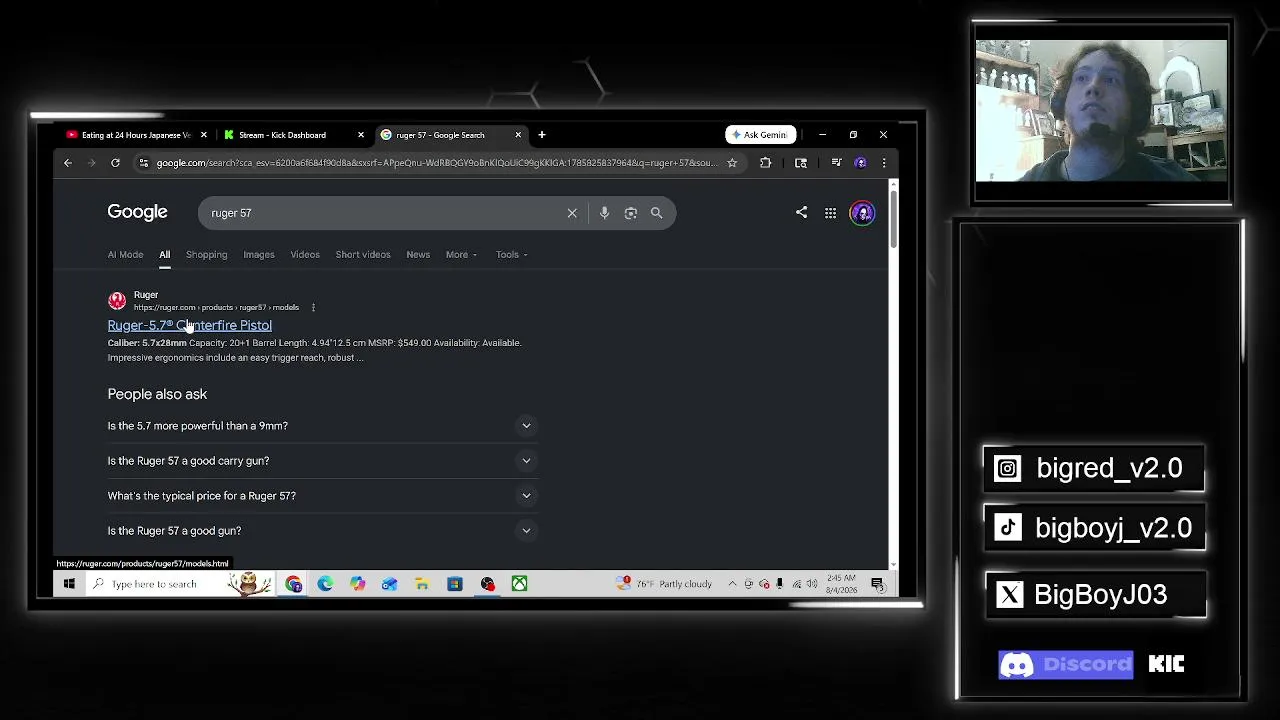
Task: Open a new browser tab
Action: (x=542, y=135)
